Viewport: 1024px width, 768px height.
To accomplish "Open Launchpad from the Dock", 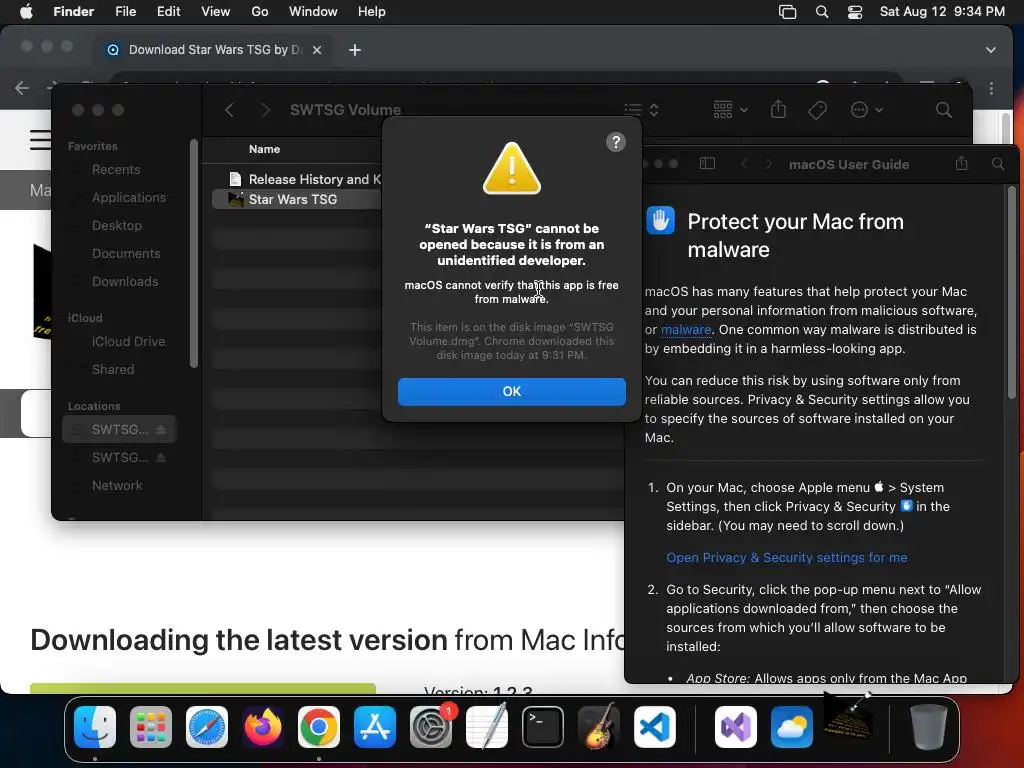I will (151, 727).
